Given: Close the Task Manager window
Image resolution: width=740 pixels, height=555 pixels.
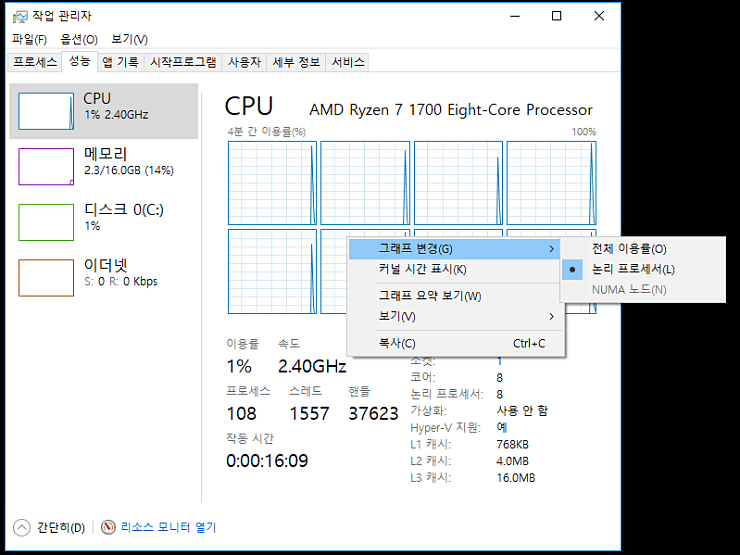Looking at the screenshot, I should [x=599, y=16].
